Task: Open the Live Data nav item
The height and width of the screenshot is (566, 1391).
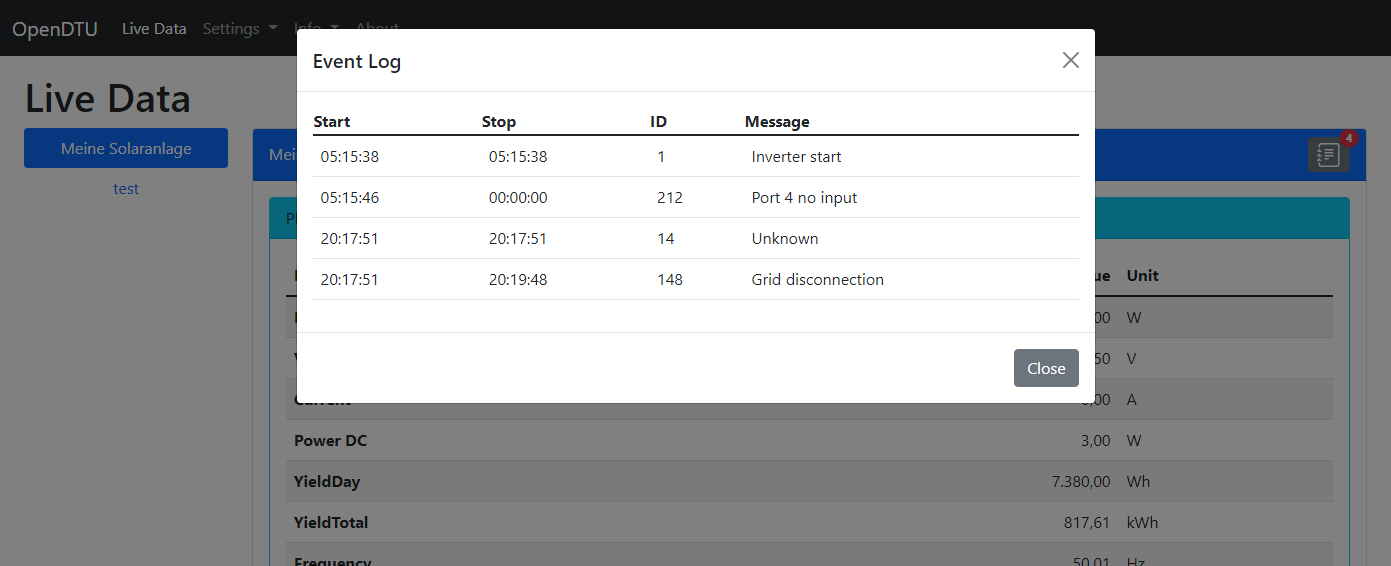Action: [154, 29]
